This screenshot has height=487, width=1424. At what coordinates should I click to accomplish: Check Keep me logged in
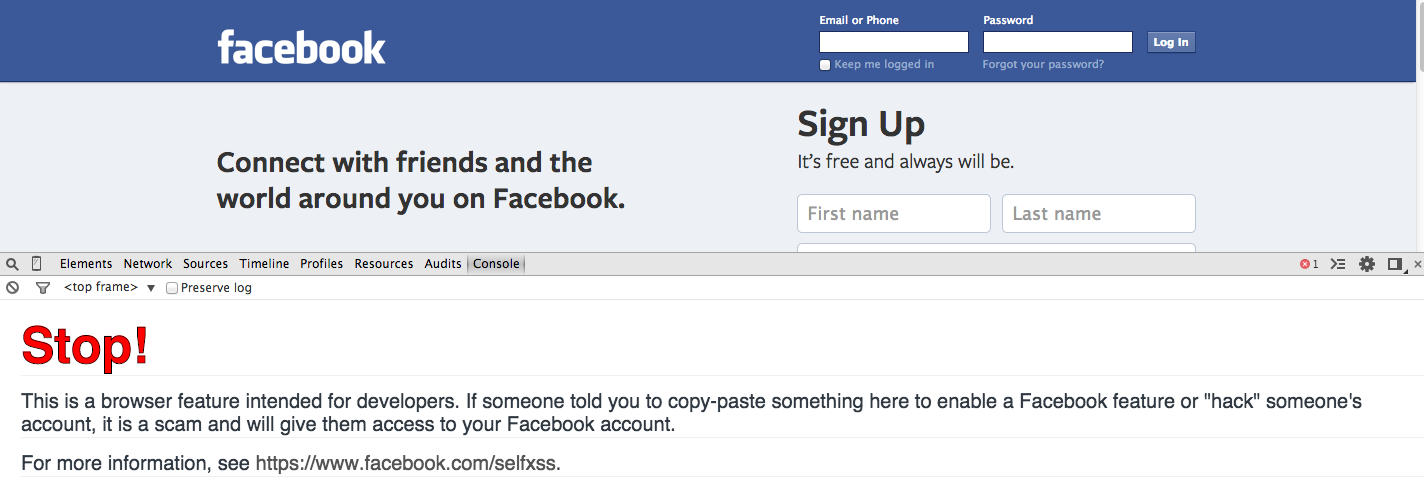coord(825,65)
